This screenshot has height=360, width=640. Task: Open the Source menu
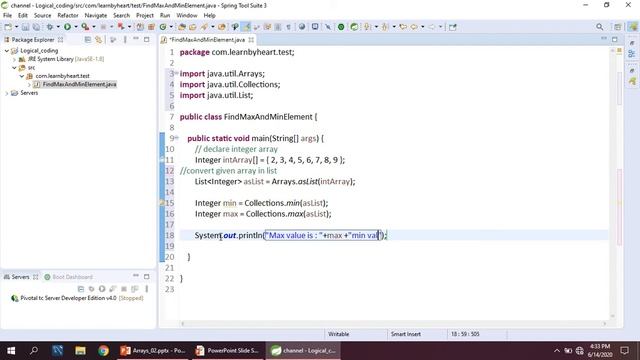click(42, 16)
